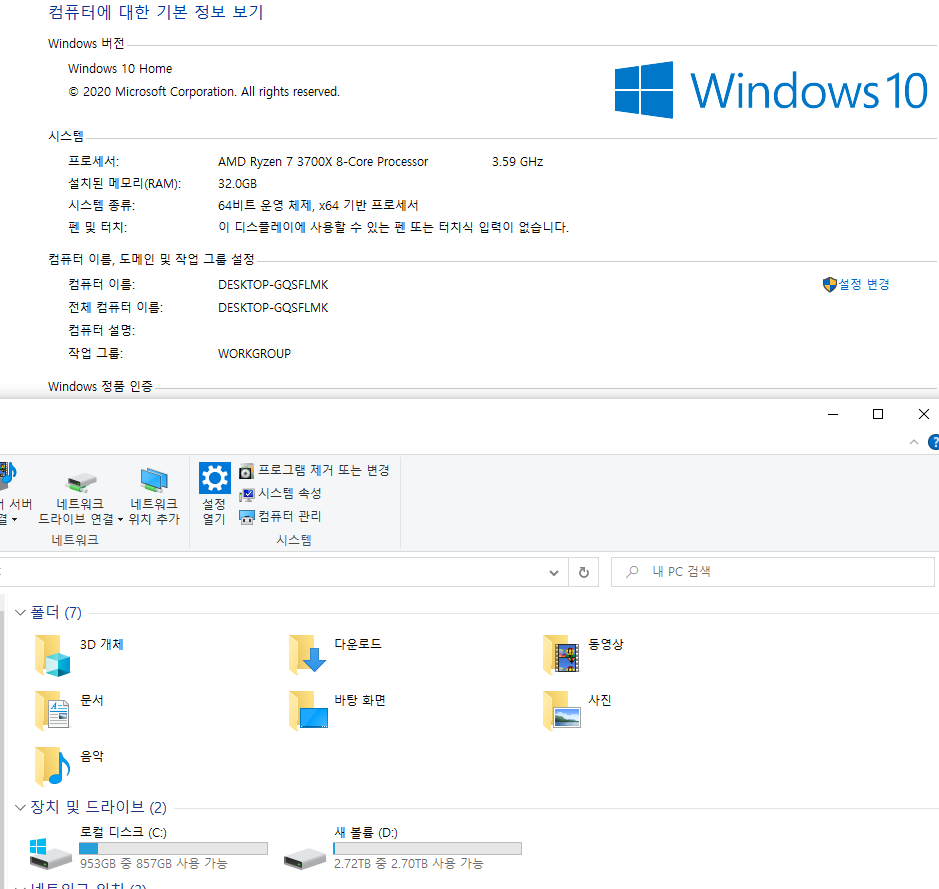
Task: Collapse the 폴더 (7) section
Action: [20, 612]
